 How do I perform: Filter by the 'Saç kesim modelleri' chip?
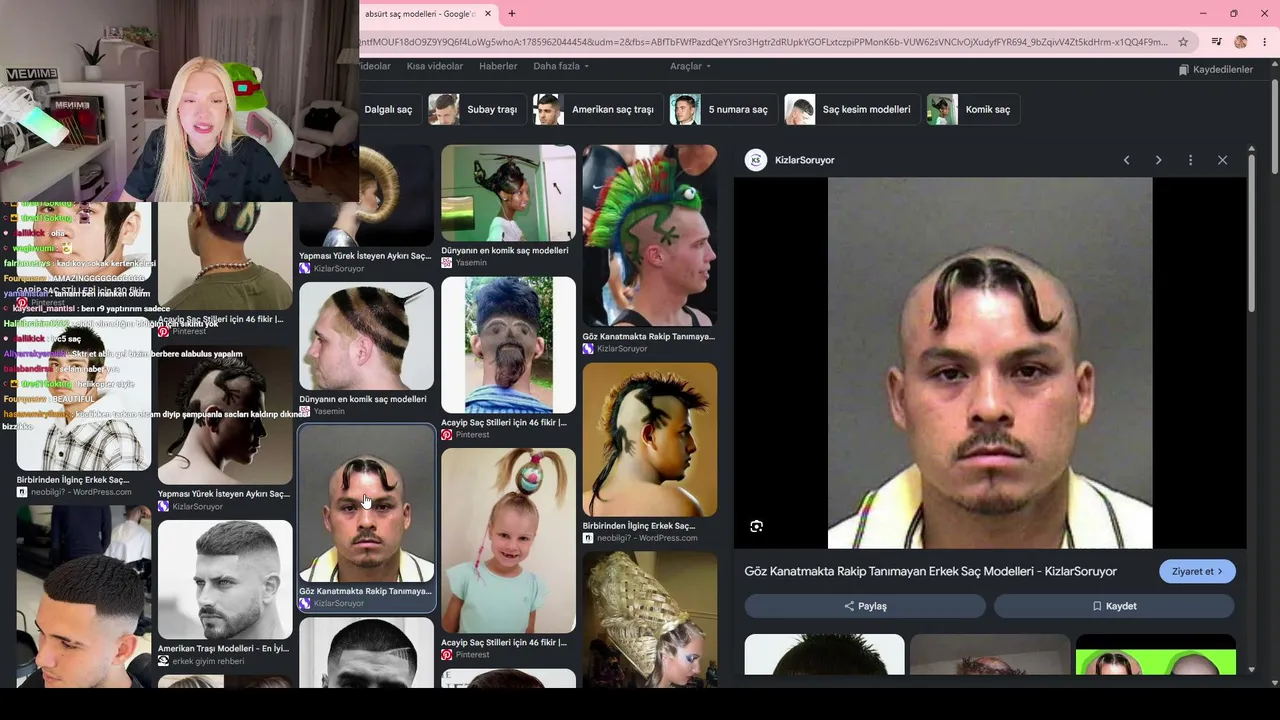852,109
